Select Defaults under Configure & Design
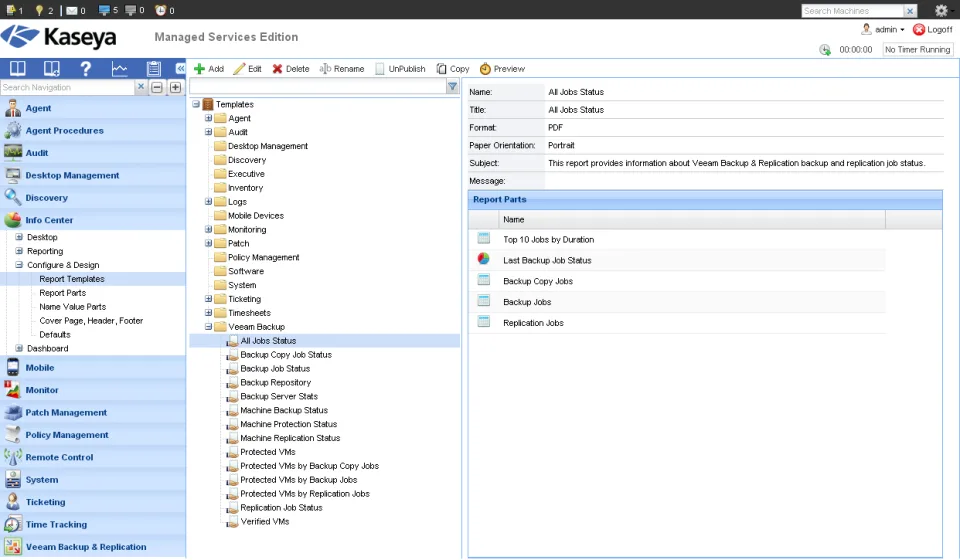960x560 pixels. point(54,334)
